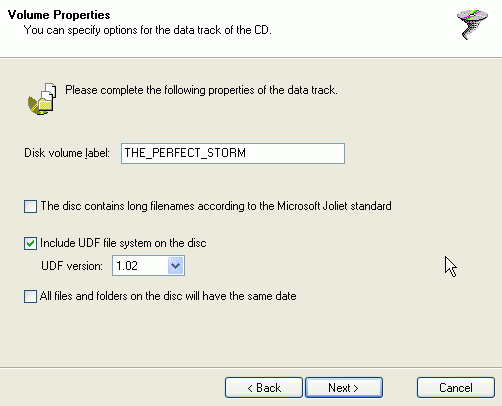Image resolution: width=502 pixels, height=406 pixels.
Task: Go to previous step with Back button
Action: point(264,388)
